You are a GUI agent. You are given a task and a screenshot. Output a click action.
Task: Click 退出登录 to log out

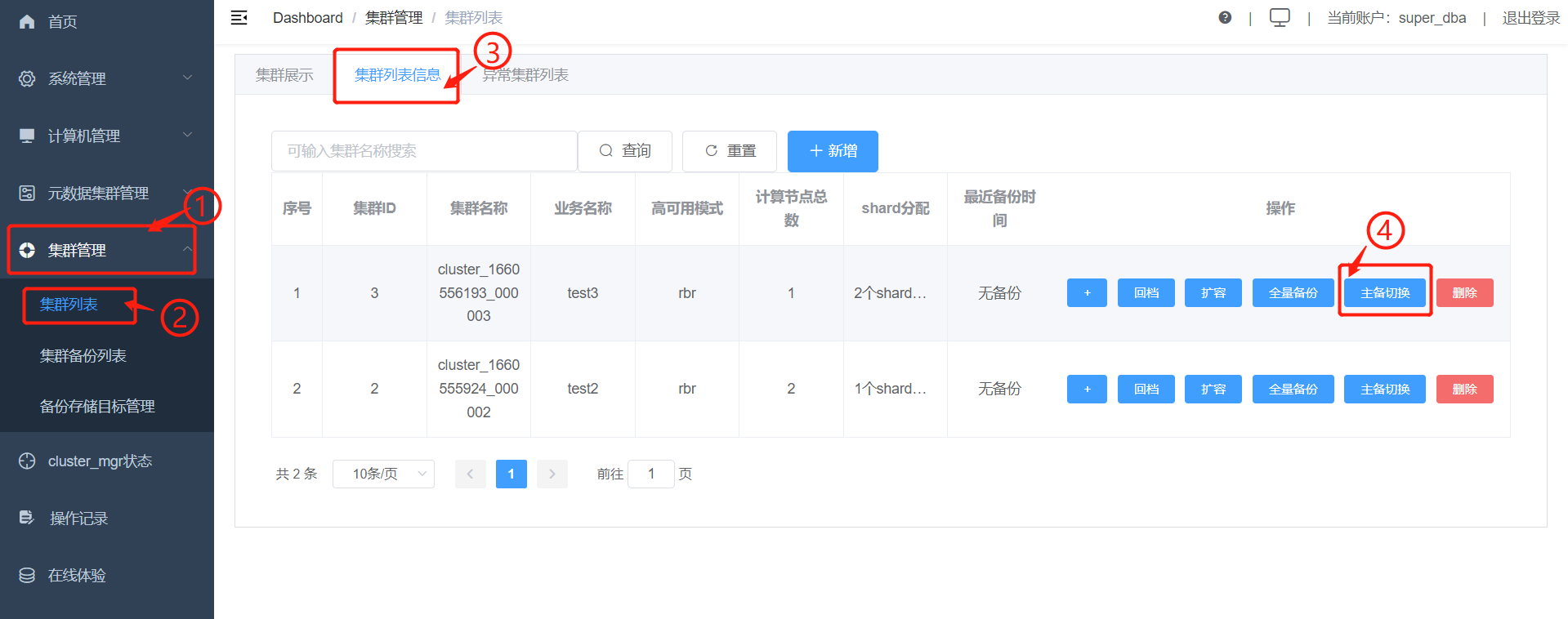(x=1530, y=18)
